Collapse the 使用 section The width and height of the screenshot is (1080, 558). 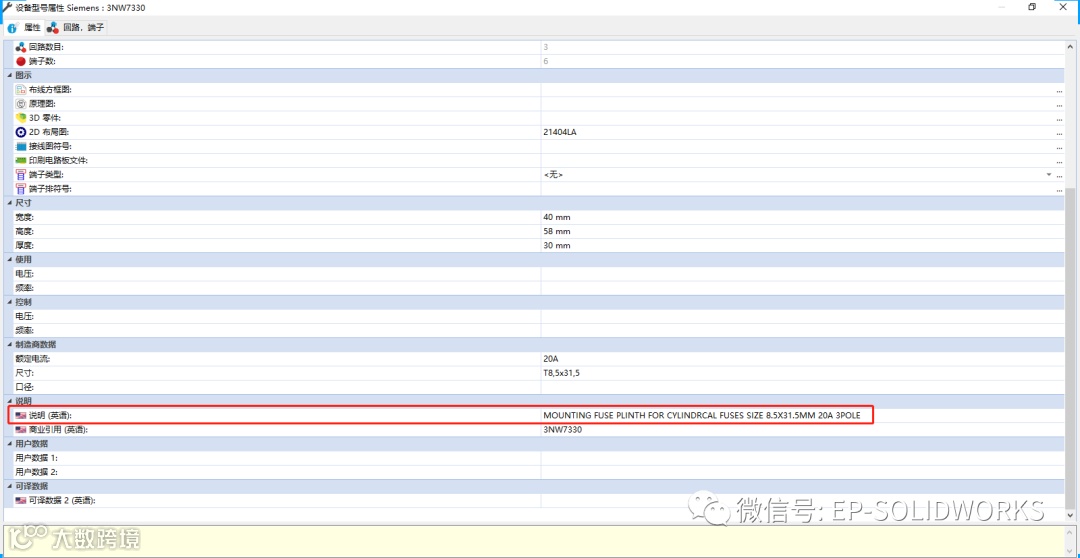coord(10,260)
